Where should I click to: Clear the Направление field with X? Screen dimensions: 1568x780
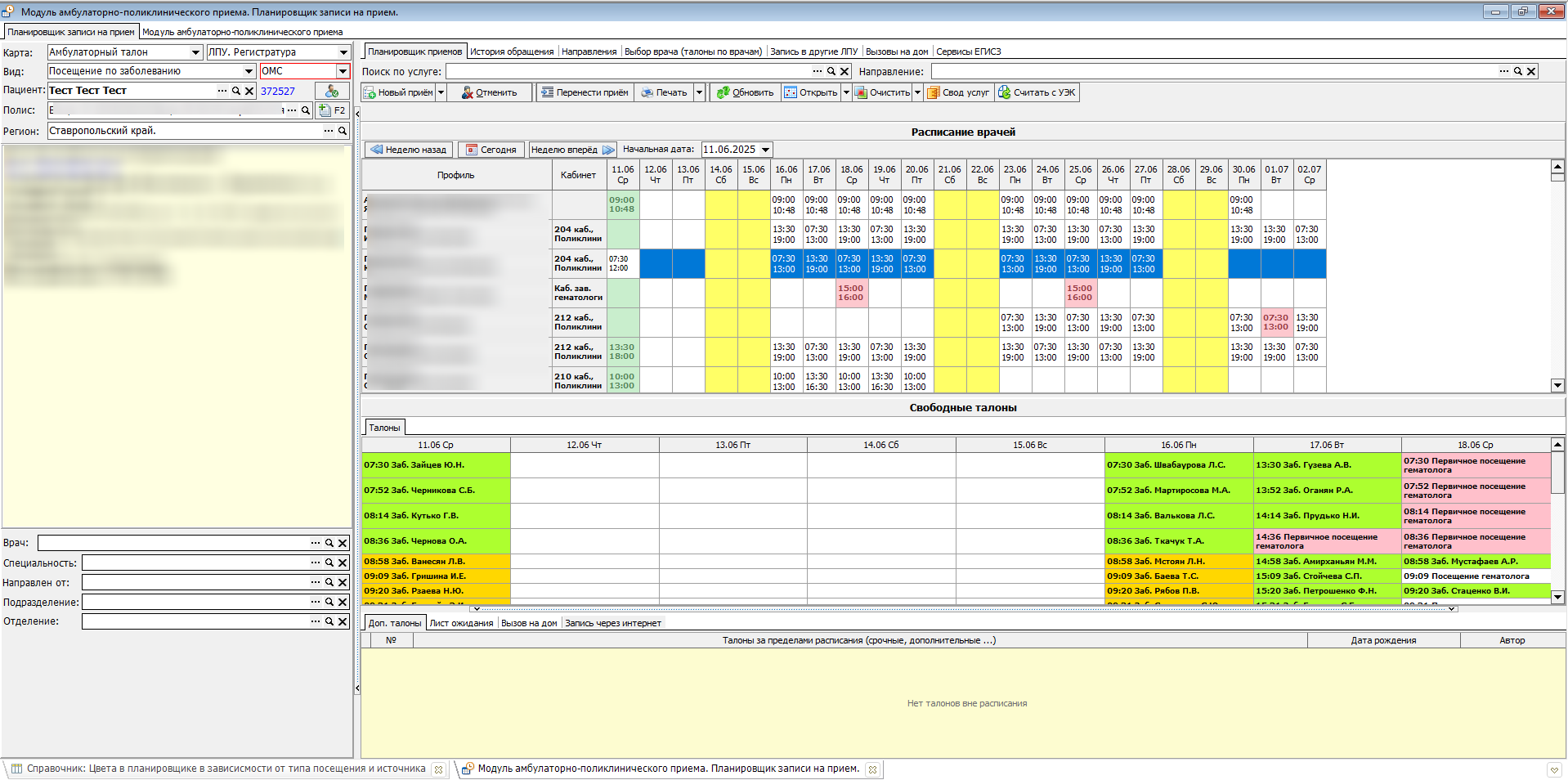tap(1531, 72)
